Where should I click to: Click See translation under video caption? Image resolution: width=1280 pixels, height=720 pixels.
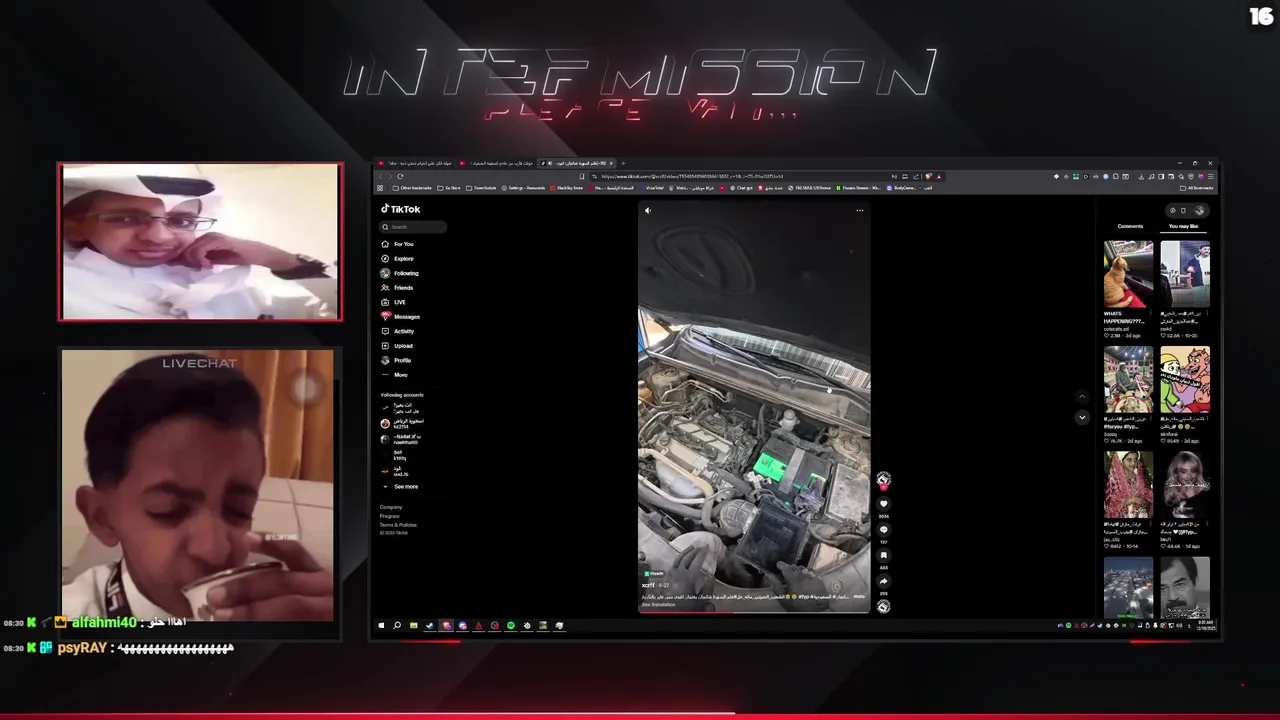pos(658,605)
